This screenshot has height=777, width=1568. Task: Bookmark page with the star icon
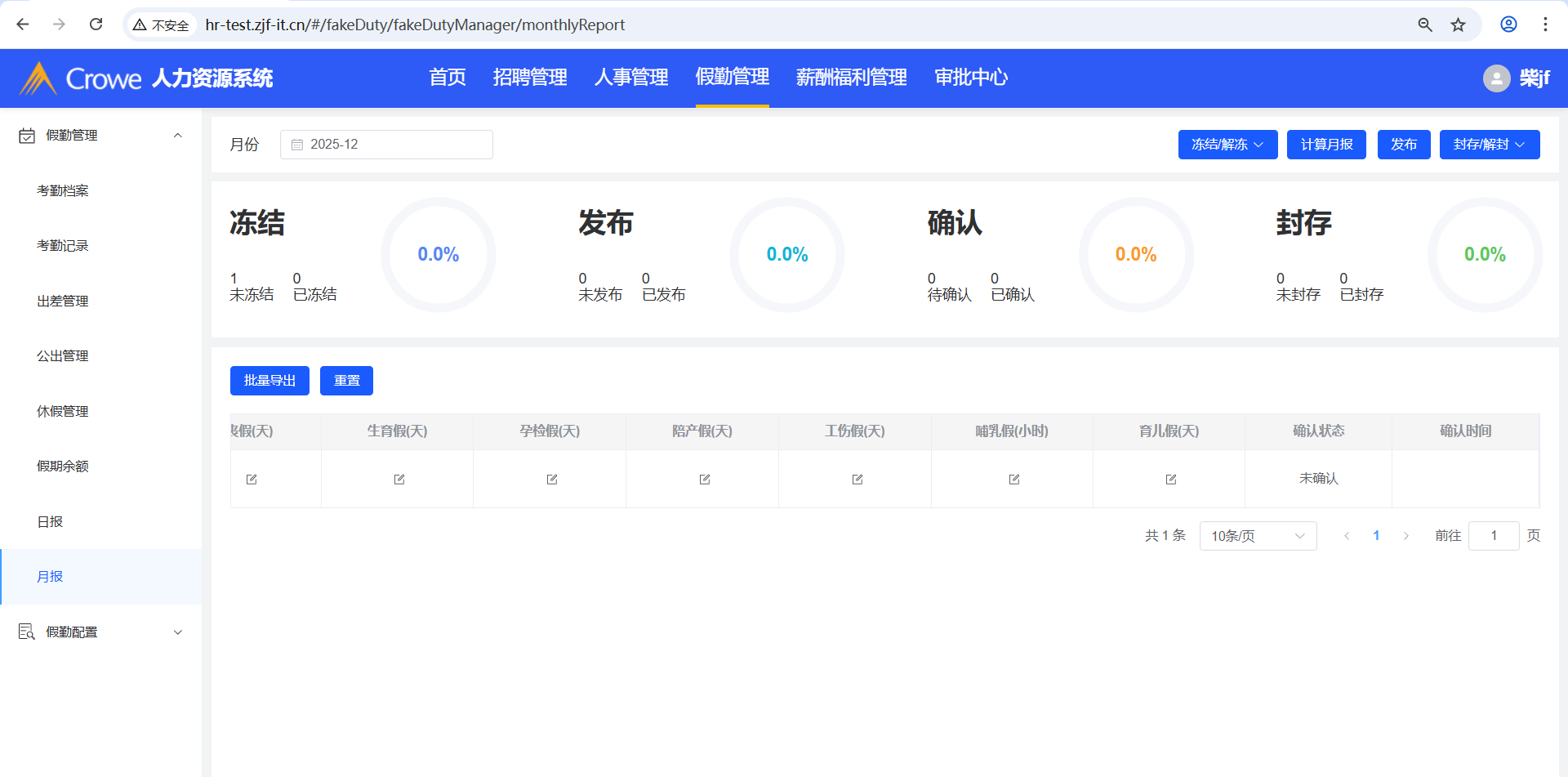1458,25
